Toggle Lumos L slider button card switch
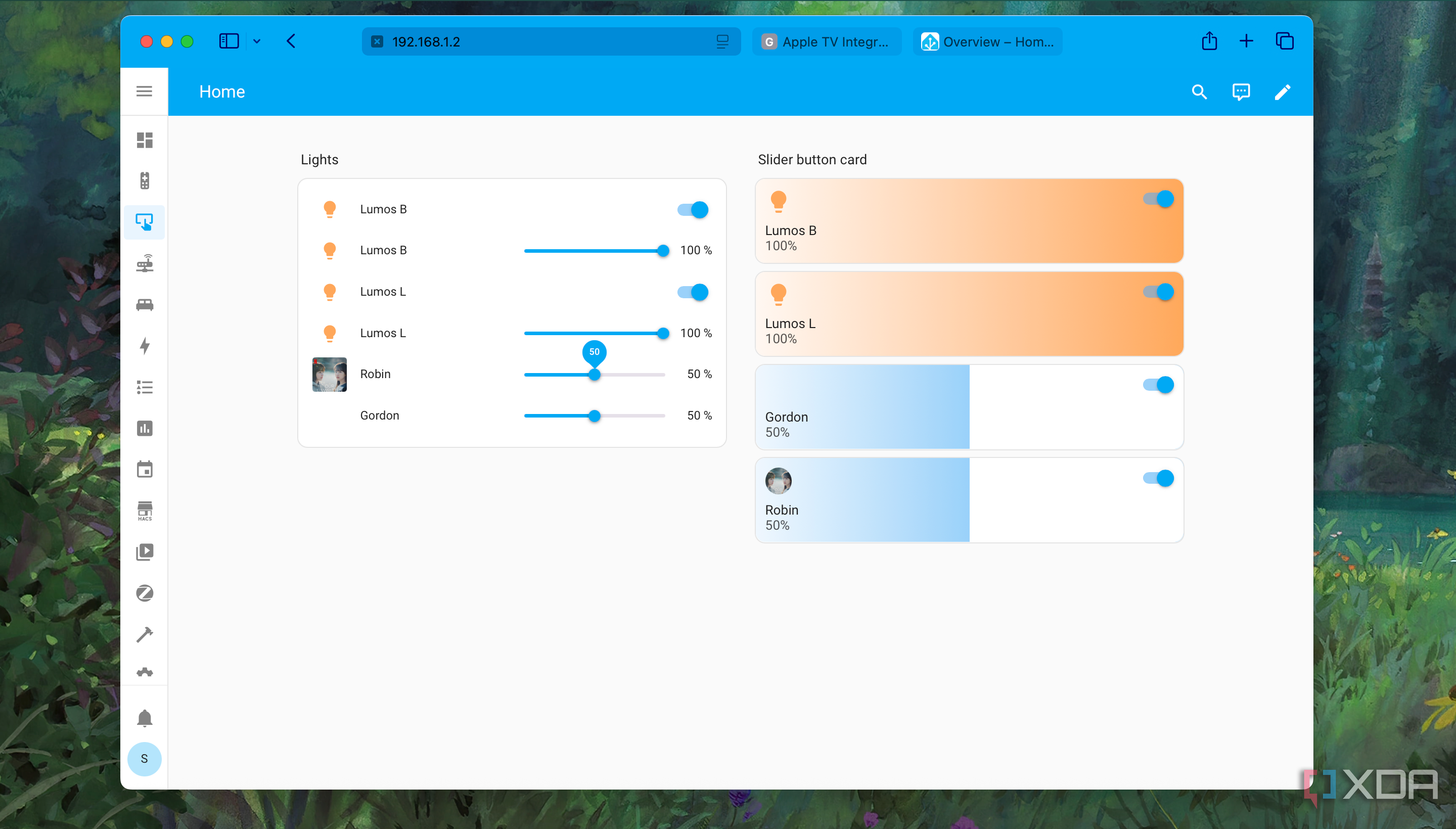Image resolution: width=1456 pixels, height=829 pixels. click(x=1158, y=292)
